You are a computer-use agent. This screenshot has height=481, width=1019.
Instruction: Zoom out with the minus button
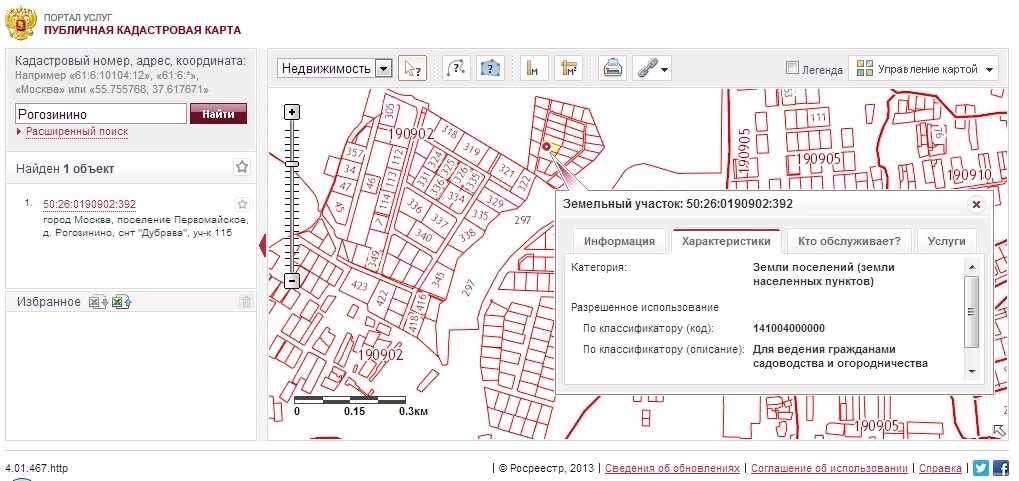[292, 281]
